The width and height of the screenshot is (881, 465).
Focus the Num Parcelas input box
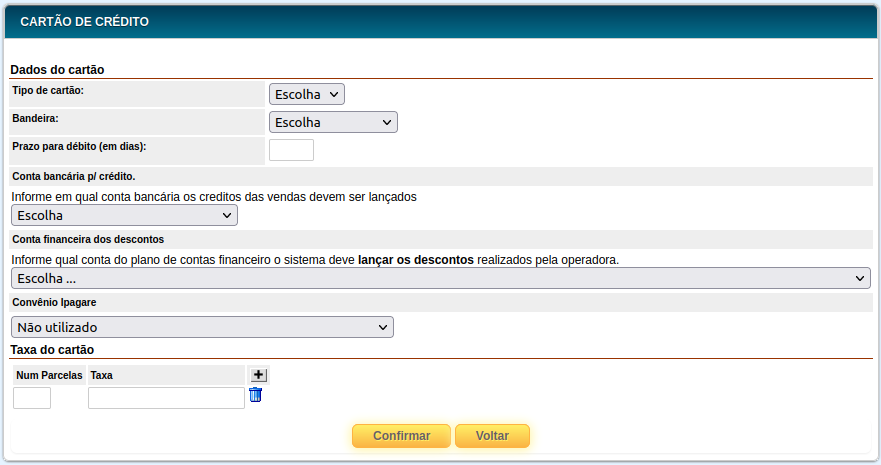tap(32, 398)
